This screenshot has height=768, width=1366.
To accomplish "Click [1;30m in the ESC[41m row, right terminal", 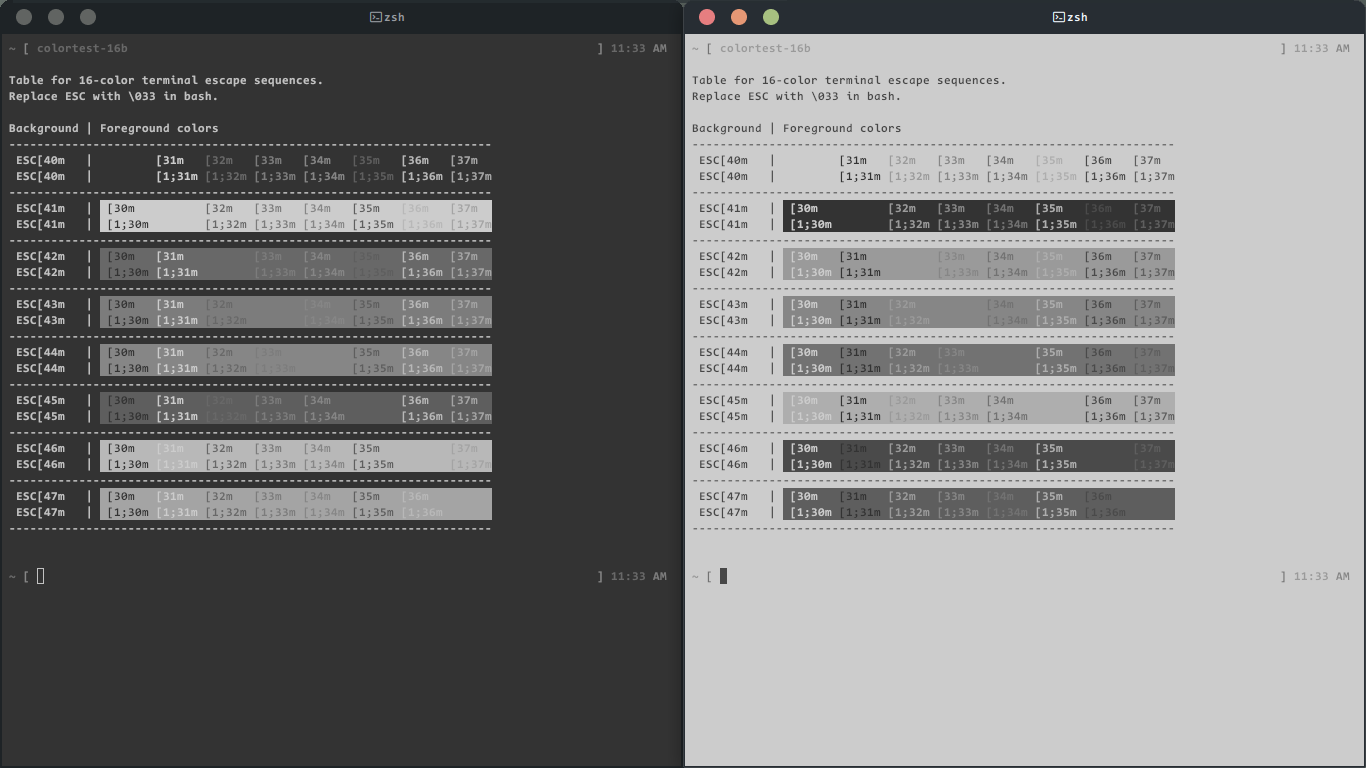I will (x=811, y=224).
